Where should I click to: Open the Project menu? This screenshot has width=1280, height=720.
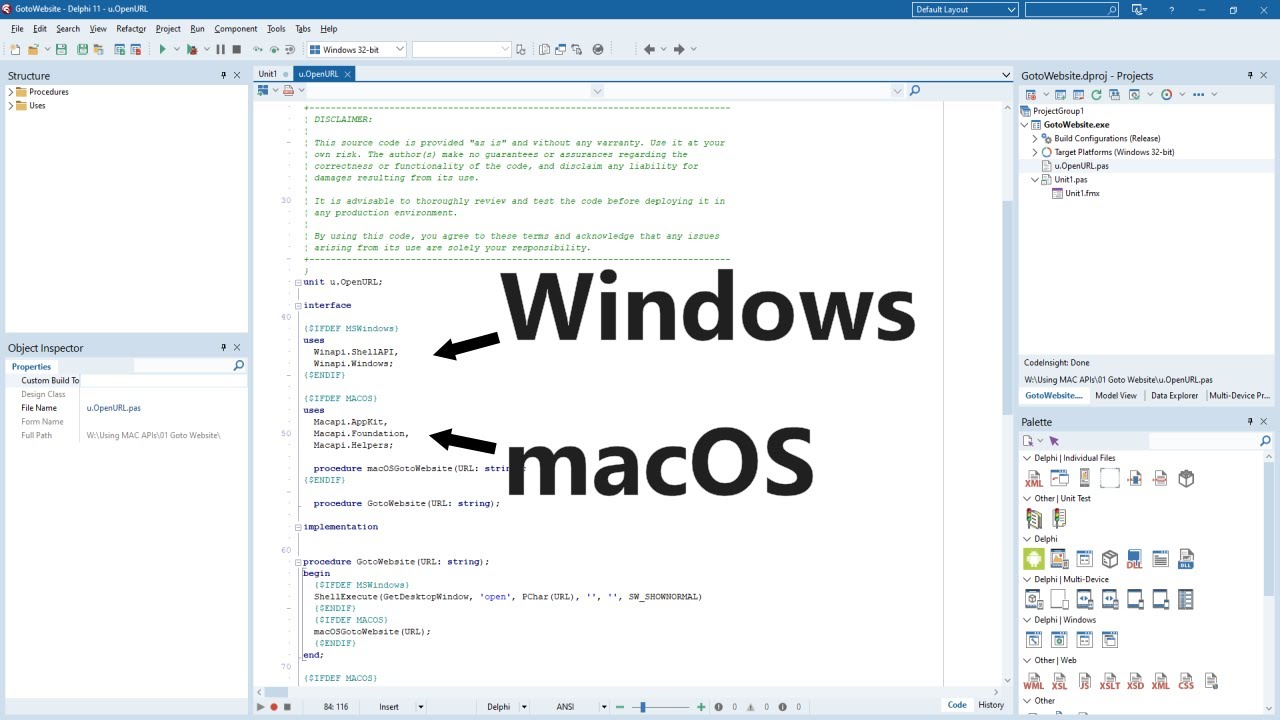[x=168, y=29]
